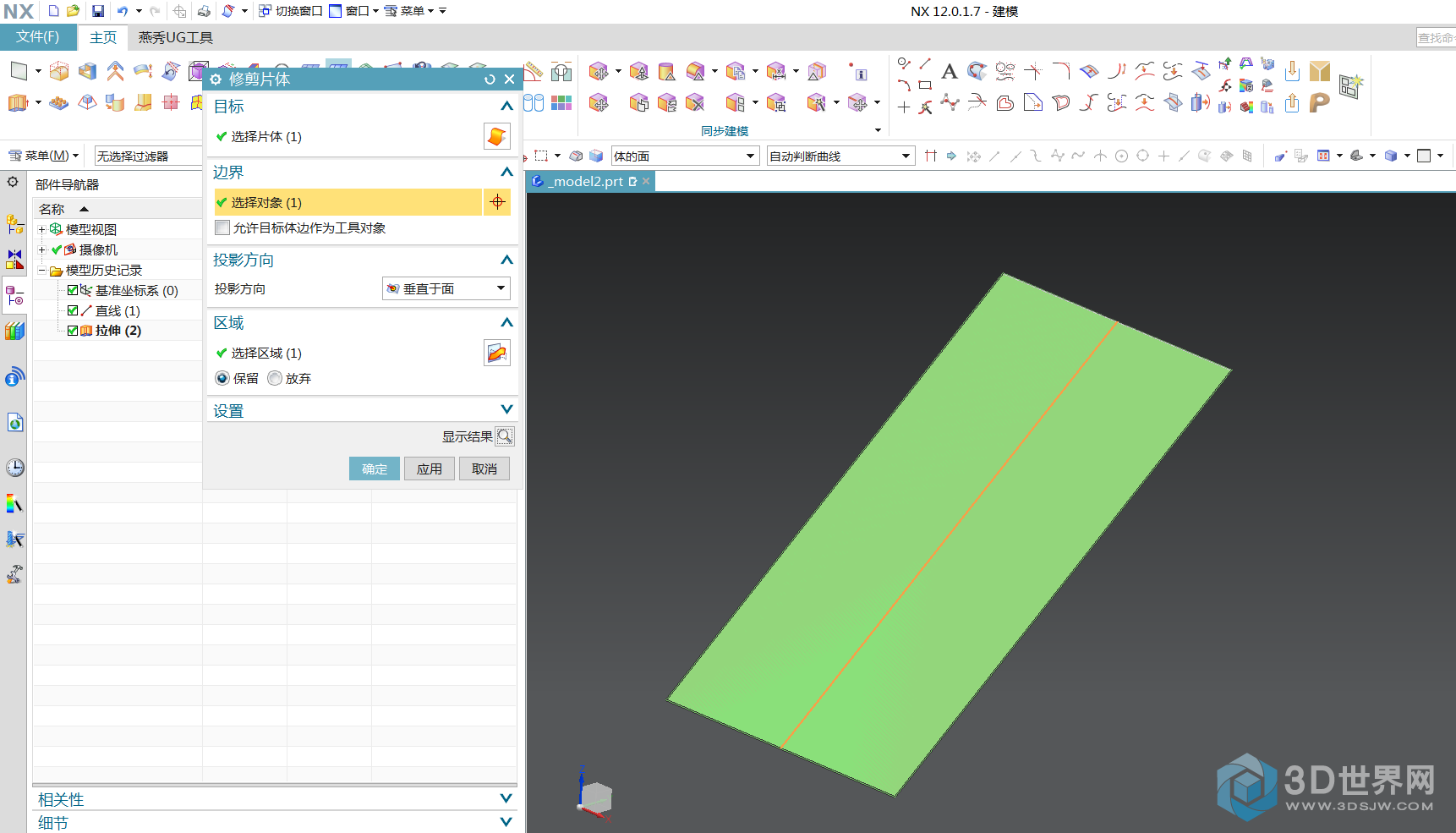Select the Point plus icon in curve tools
Image resolution: width=1456 pixels, height=833 pixels.
904,107
